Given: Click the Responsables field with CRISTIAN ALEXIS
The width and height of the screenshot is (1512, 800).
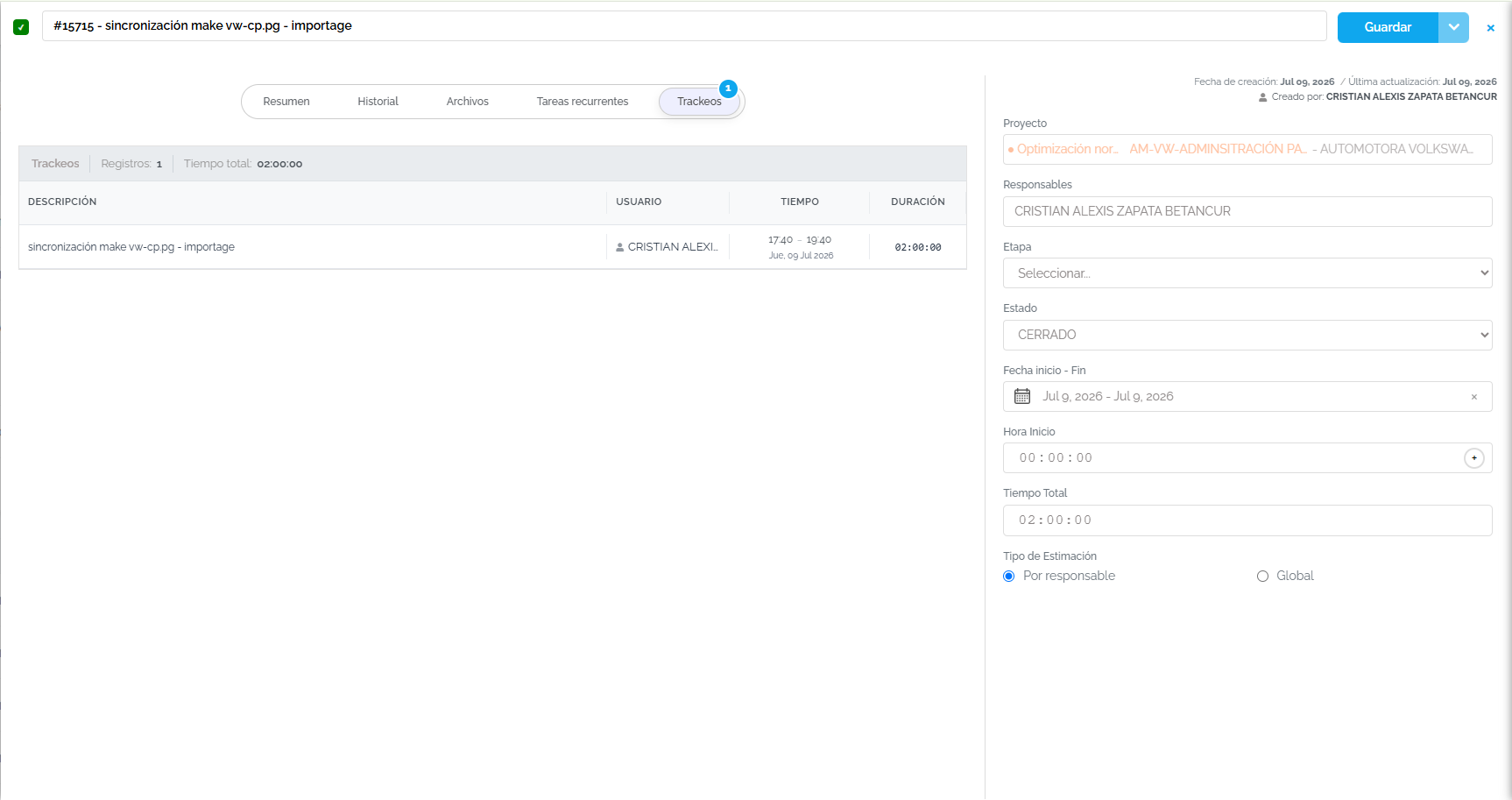Looking at the screenshot, I should 1247,211.
